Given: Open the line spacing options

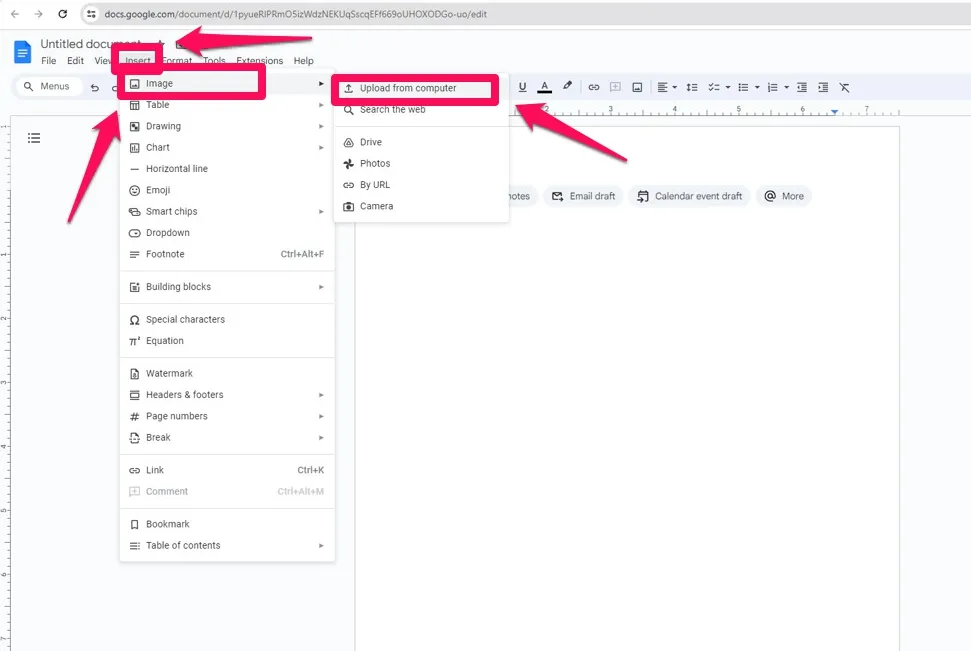Looking at the screenshot, I should point(691,87).
